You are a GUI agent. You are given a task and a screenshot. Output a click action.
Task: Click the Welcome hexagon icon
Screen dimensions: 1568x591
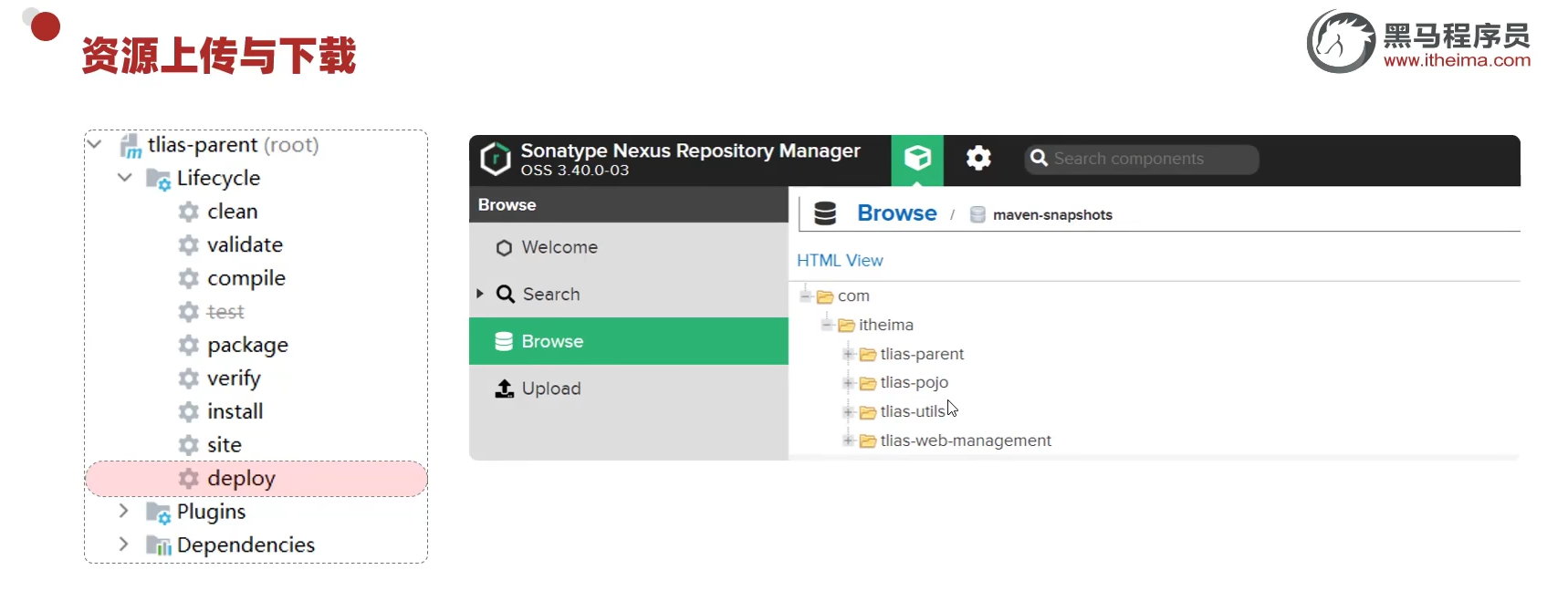point(504,248)
